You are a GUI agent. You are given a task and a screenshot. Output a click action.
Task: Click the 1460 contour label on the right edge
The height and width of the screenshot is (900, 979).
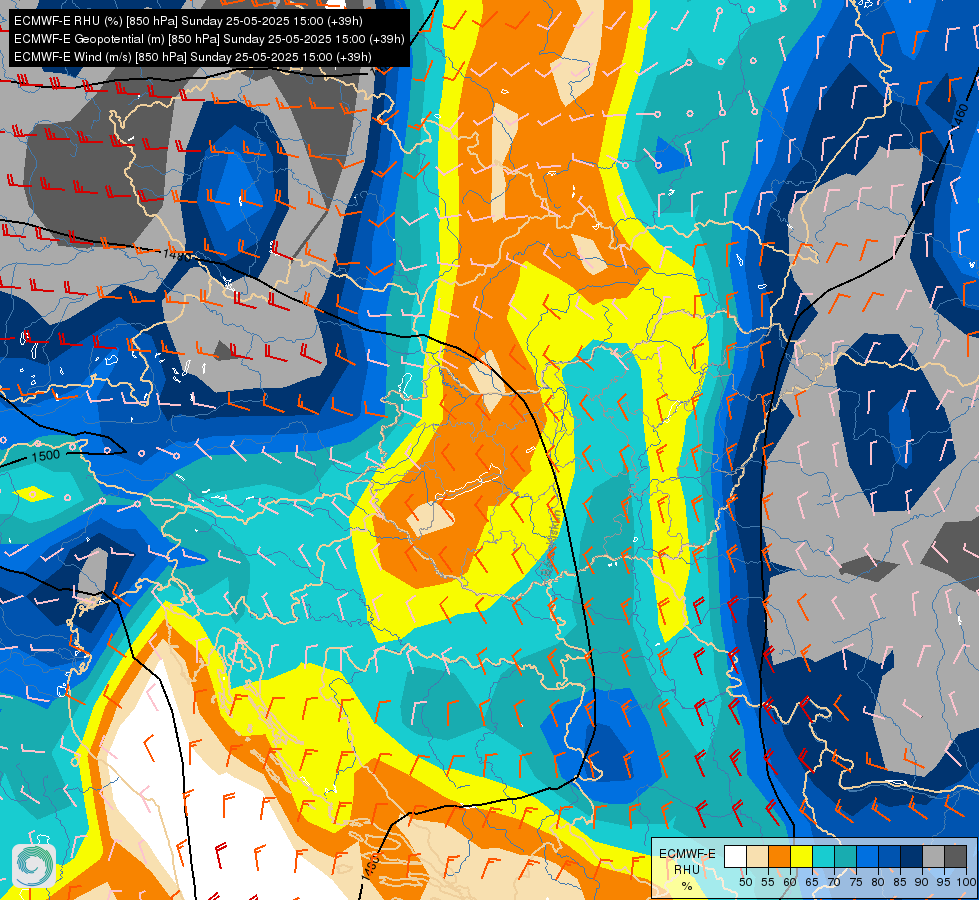[962, 118]
